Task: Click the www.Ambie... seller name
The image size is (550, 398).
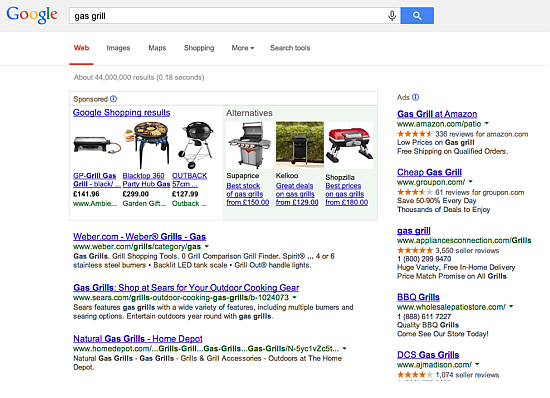Action: 95,203
